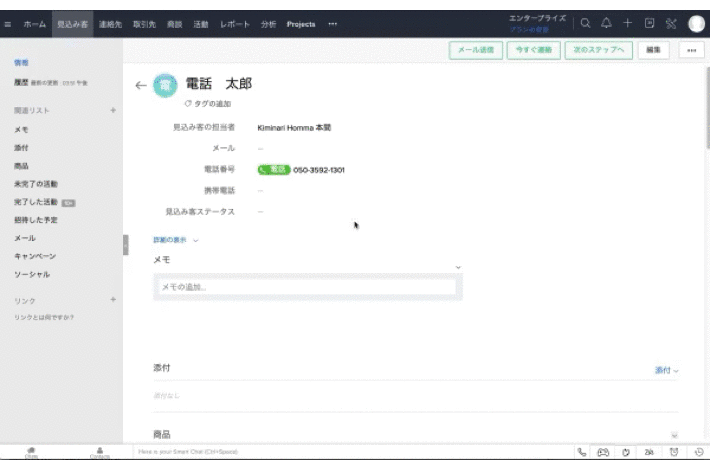Select 情報 in the left sidebar
This screenshot has height=470, width=710.
click(21, 62)
